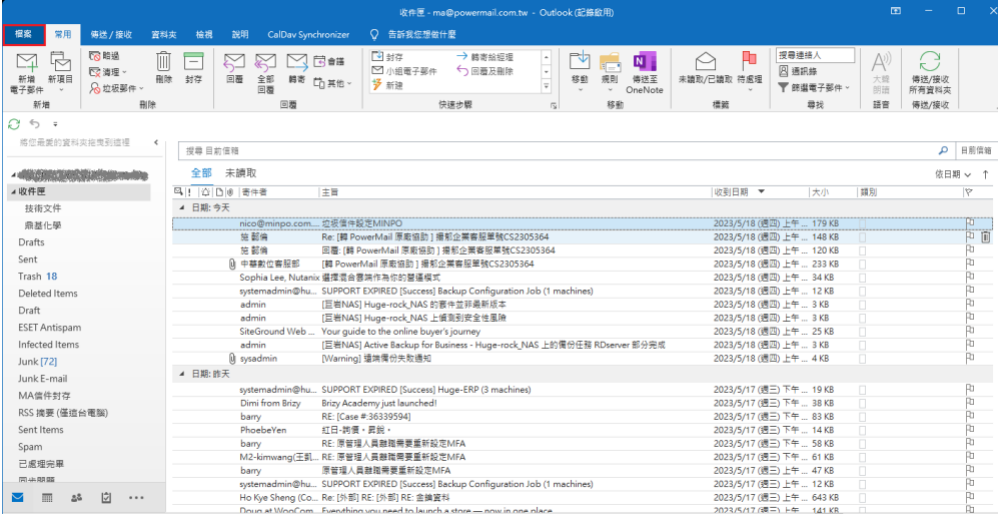
Task: Click the 回覆 reply icon
Action: 234,62
